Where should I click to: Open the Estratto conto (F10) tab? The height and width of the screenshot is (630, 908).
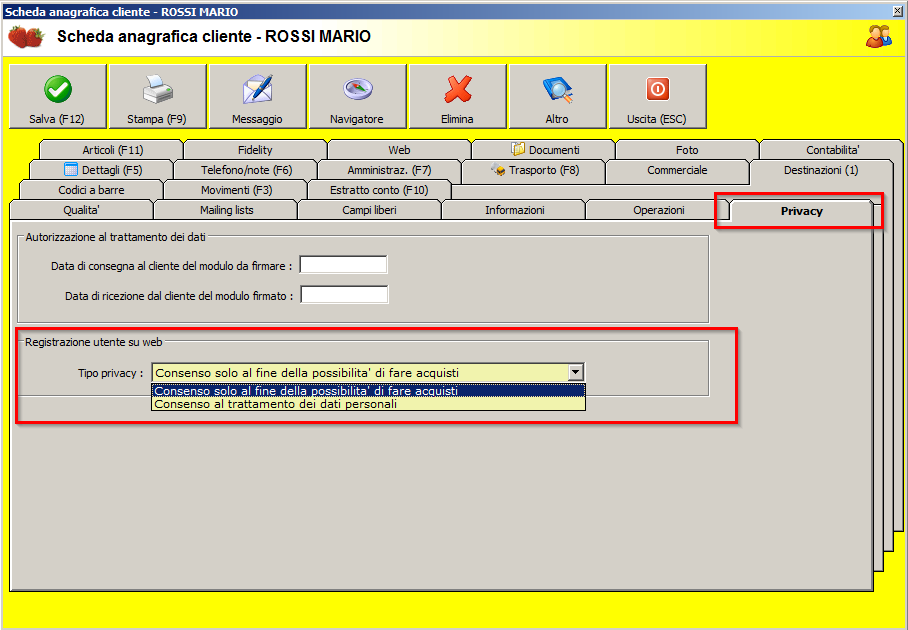379,189
